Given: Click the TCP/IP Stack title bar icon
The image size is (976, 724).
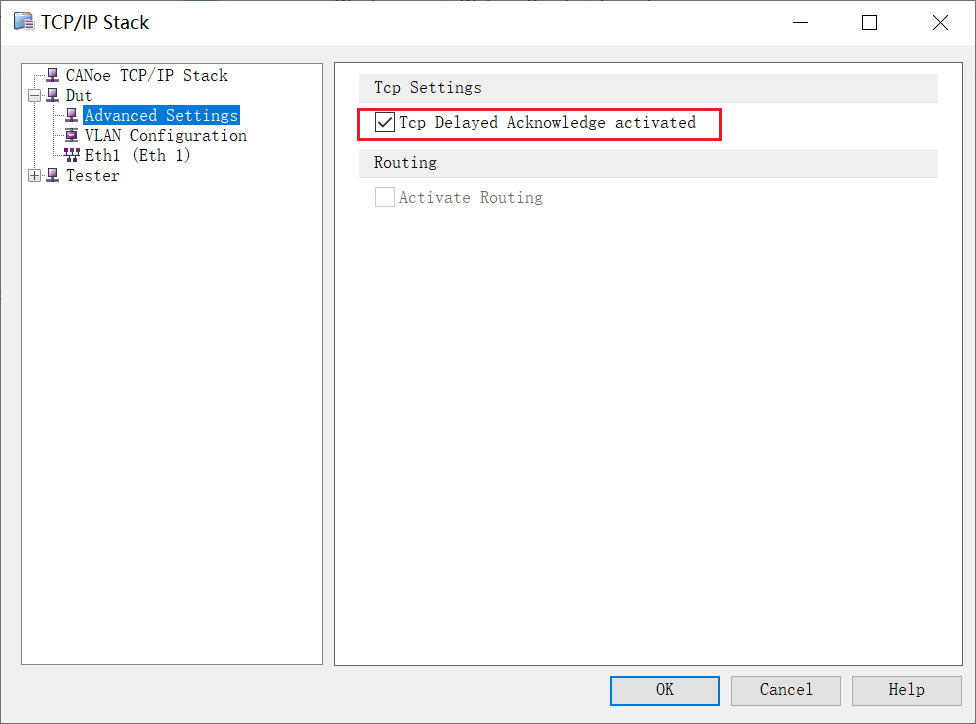Looking at the screenshot, I should 24,22.
